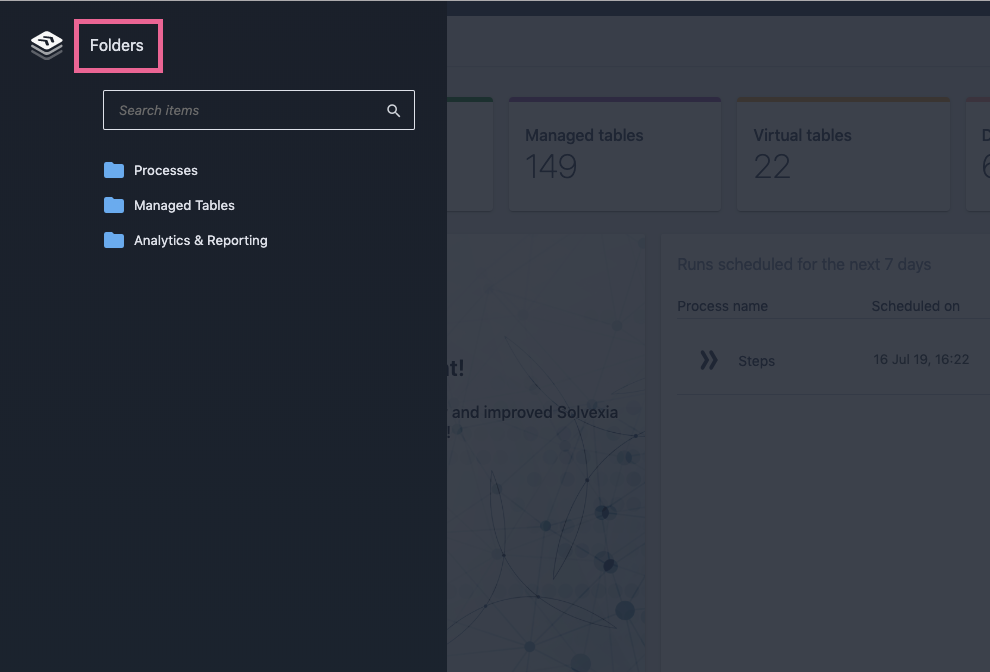Click the Runs scheduled for next 7 days title
The width and height of the screenshot is (990, 672).
tap(804, 265)
